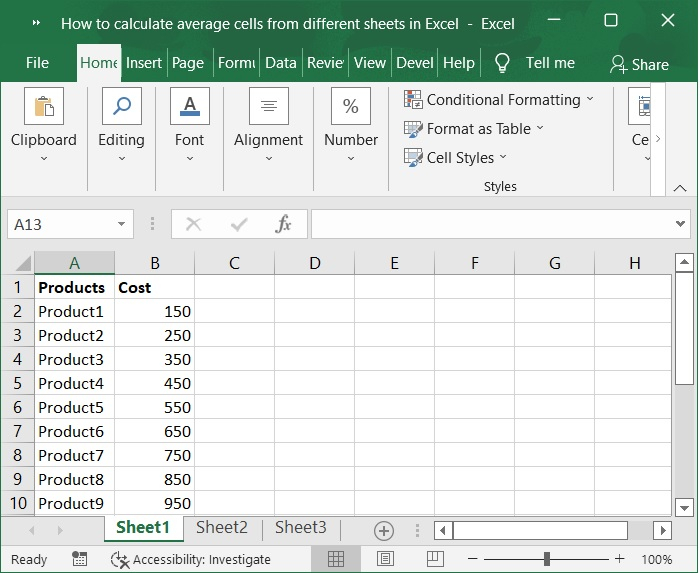Open the Insert ribbon tab
Viewport: 700px width, 573px height.
tap(144, 63)
